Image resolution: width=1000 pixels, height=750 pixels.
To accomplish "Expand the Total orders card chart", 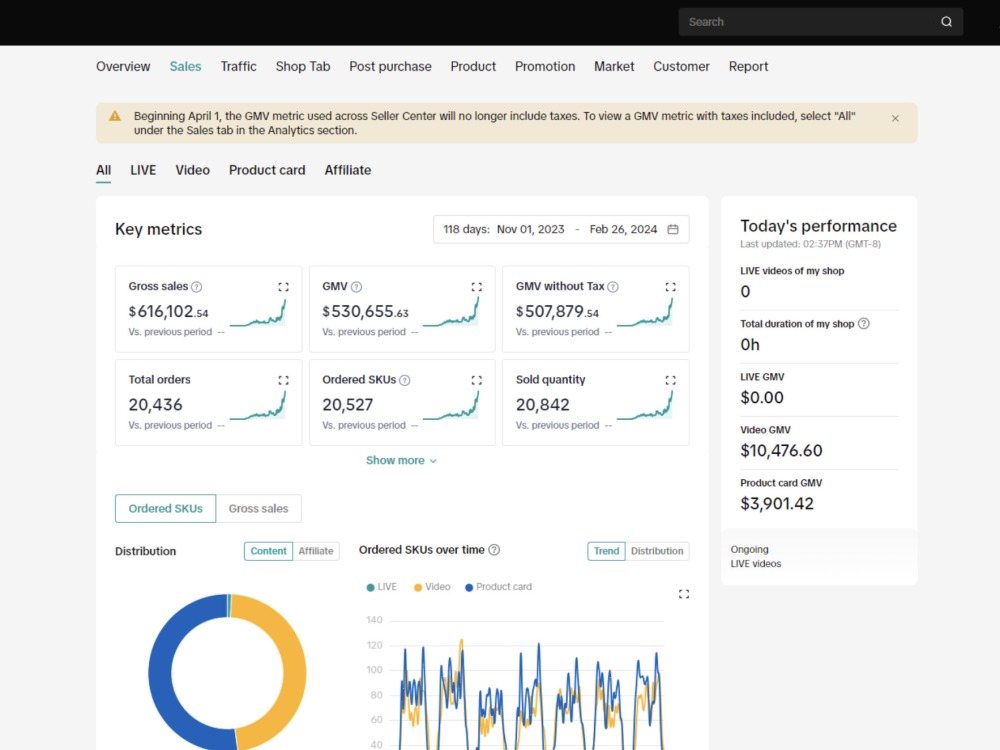I will (x=283, y=380).
